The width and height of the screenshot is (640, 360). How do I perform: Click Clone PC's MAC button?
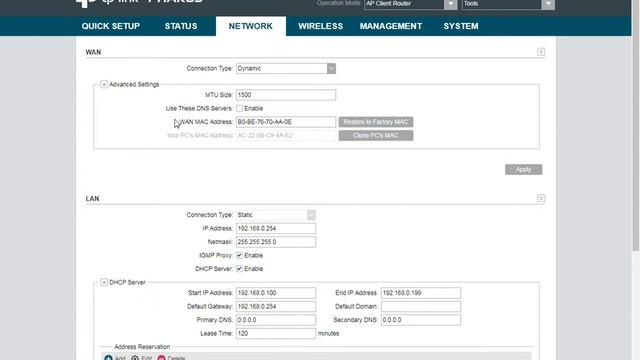tap(376, 136)
